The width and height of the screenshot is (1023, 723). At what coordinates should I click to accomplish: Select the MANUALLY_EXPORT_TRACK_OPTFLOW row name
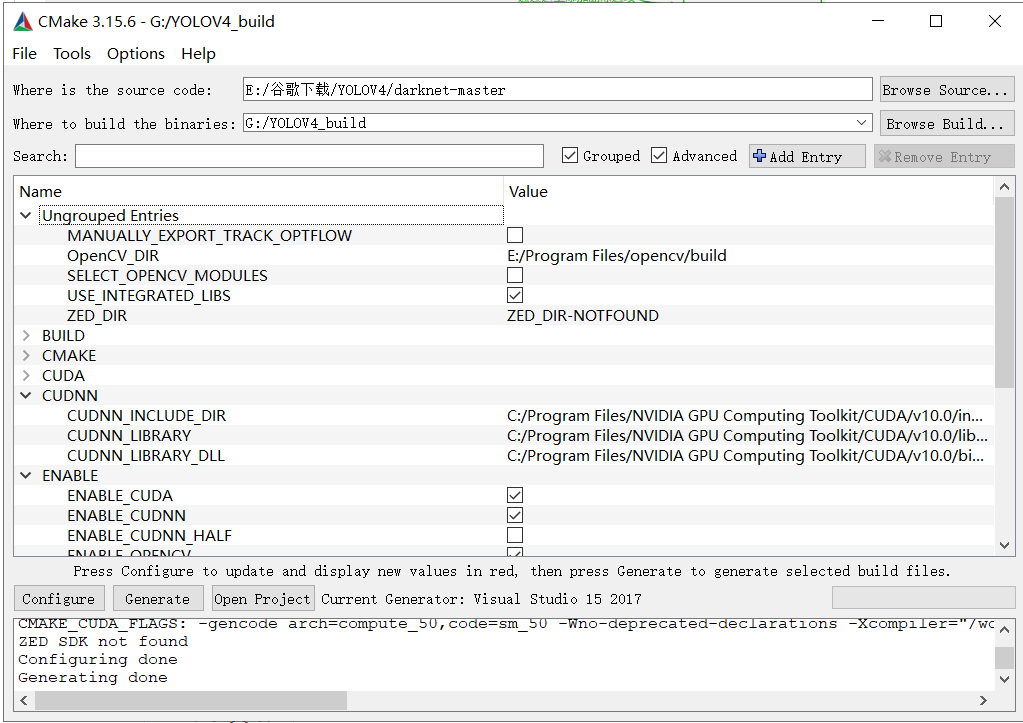209,236
